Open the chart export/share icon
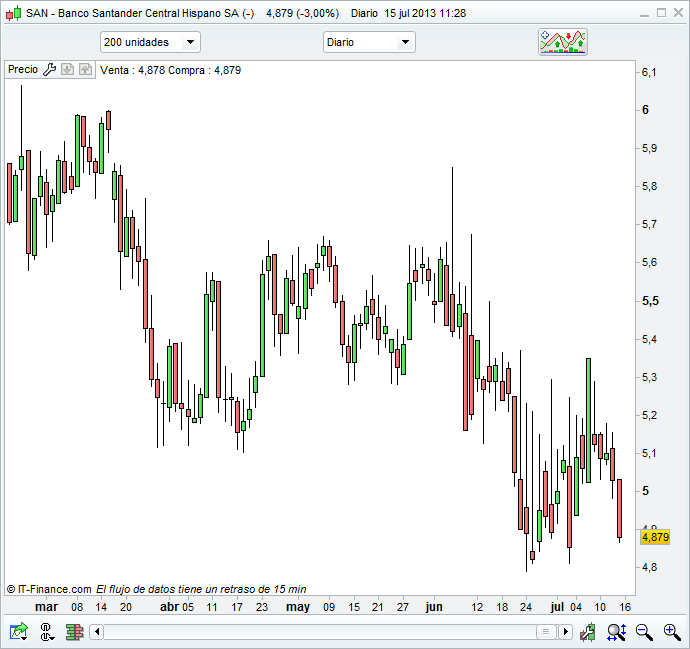This screenshot has height=649, width=690. coord(18,632)
